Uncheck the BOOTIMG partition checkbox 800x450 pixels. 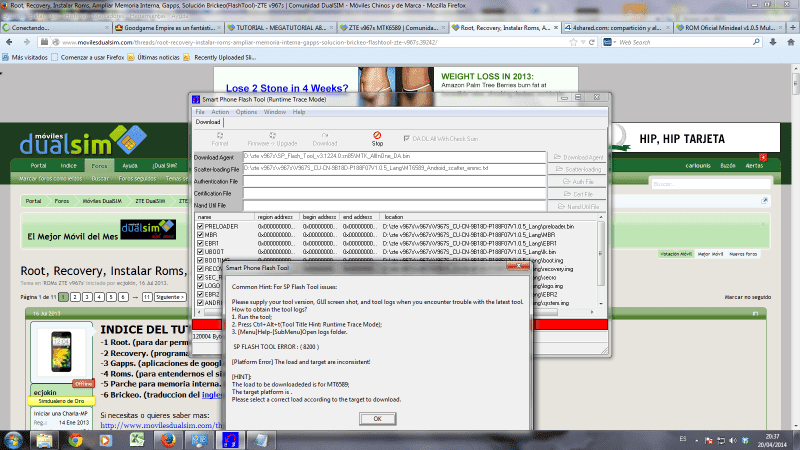[x=201, y=260]
